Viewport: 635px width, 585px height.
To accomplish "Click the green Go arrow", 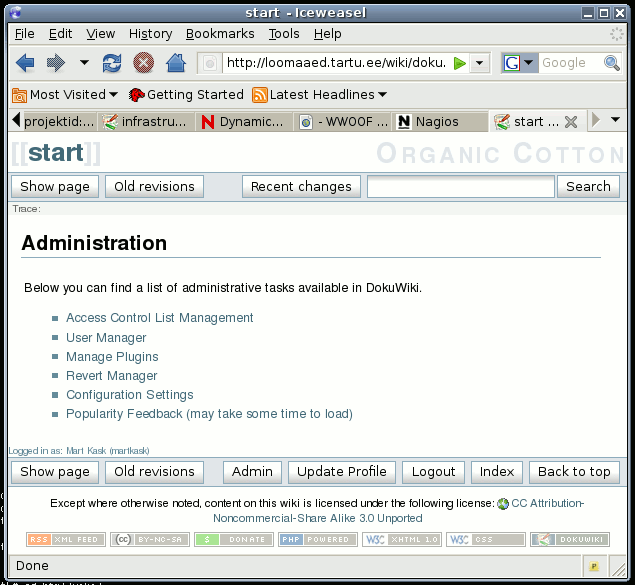I will 460,63.
